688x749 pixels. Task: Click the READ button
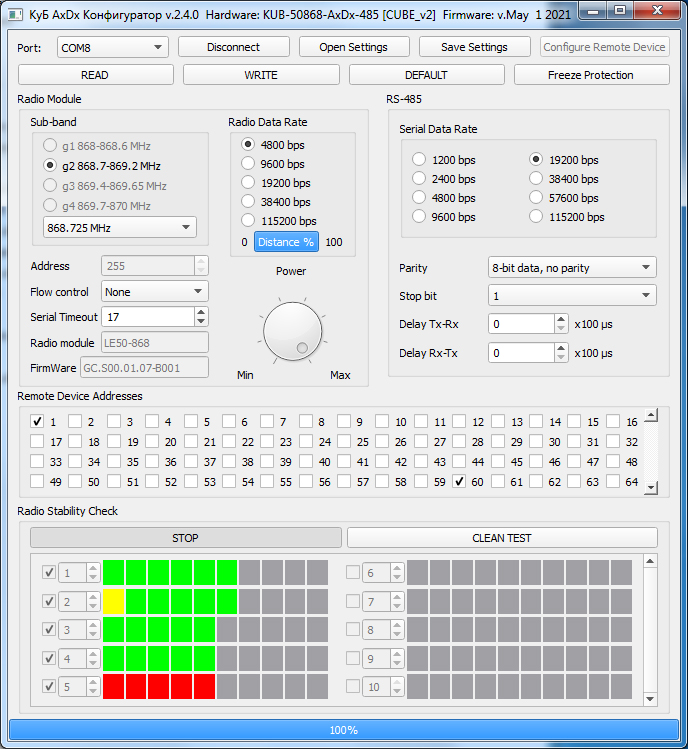(96, 75)
